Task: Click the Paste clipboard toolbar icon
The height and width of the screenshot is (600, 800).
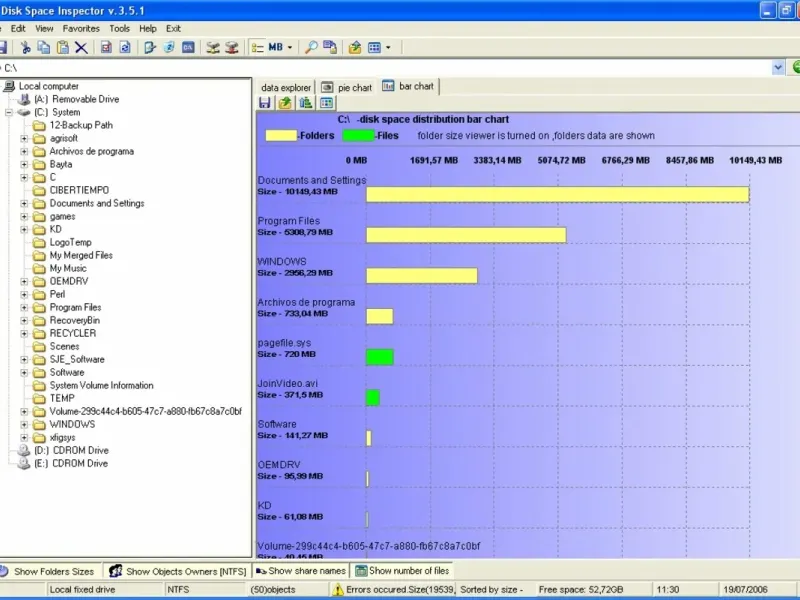Action: click(63, 47)
